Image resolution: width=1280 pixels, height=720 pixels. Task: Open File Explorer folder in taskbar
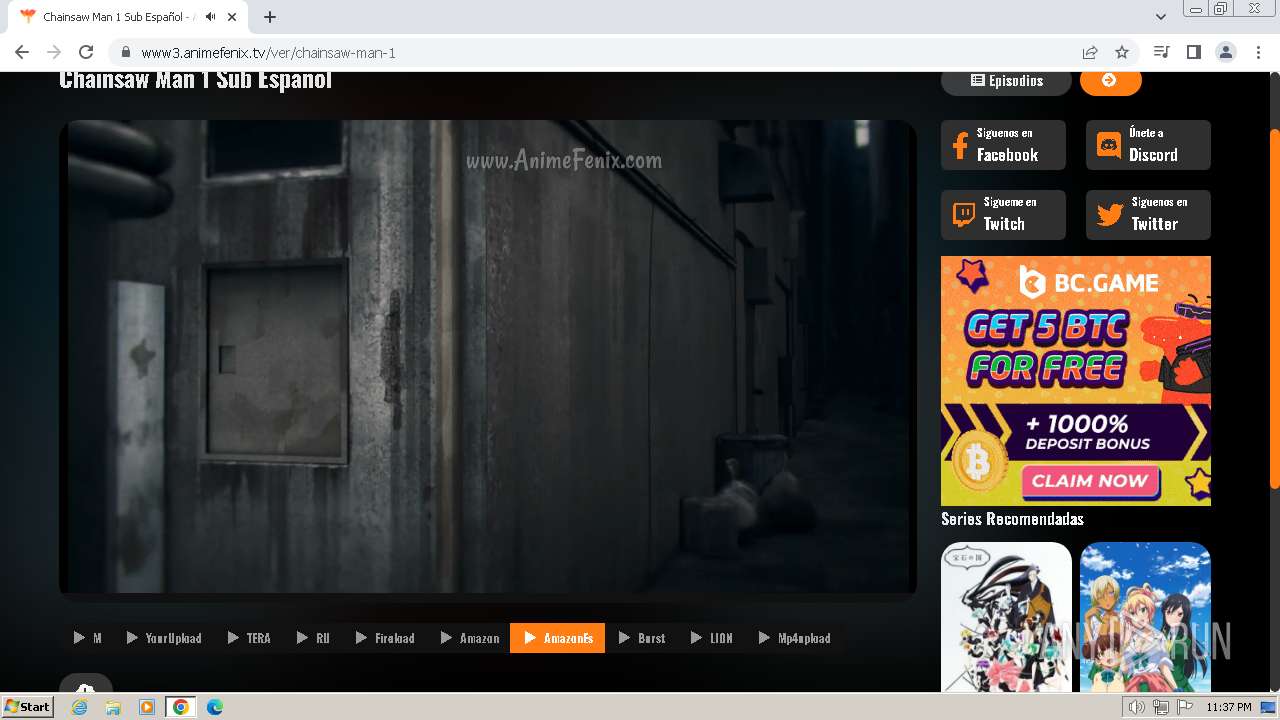pyautogui.click(x=113, y=707)
